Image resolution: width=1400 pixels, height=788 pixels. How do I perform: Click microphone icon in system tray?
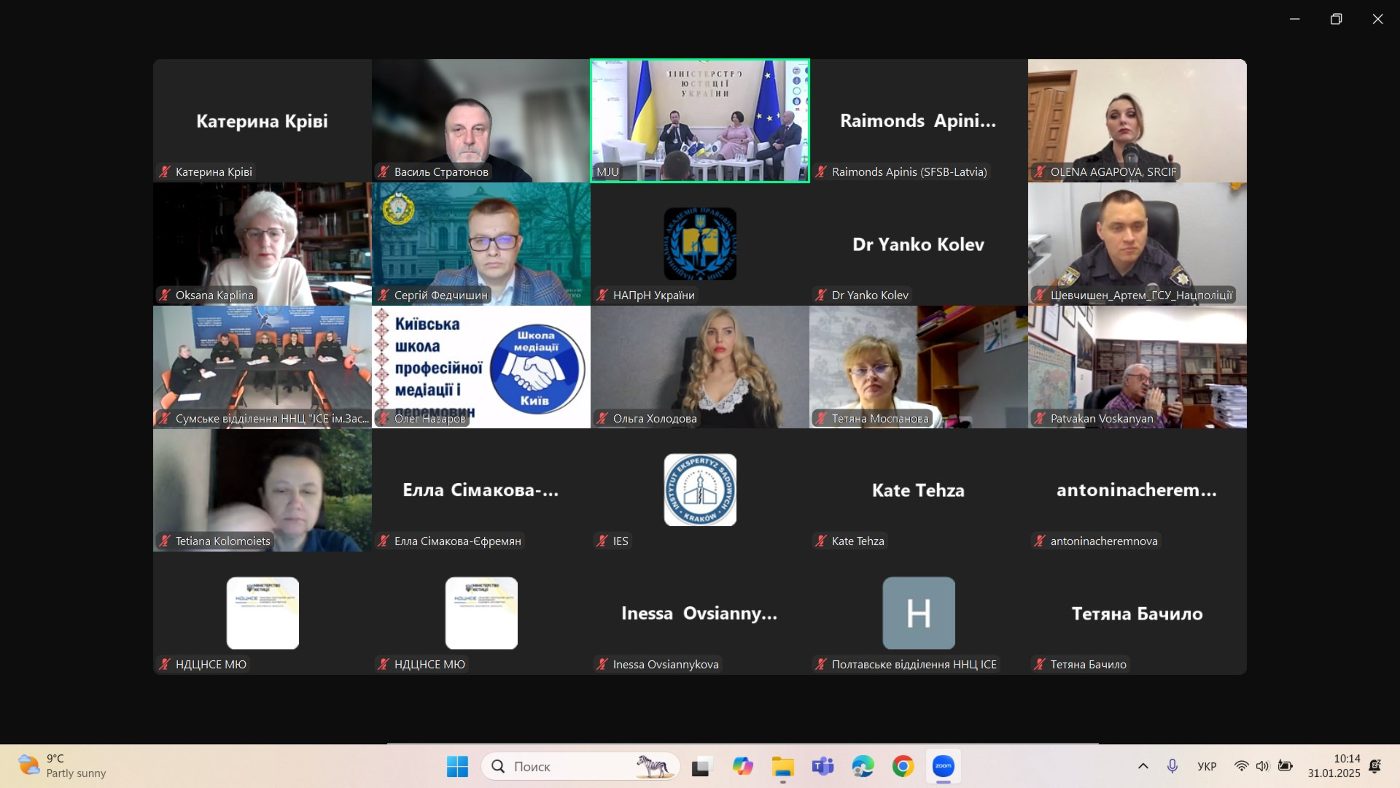1172,766
